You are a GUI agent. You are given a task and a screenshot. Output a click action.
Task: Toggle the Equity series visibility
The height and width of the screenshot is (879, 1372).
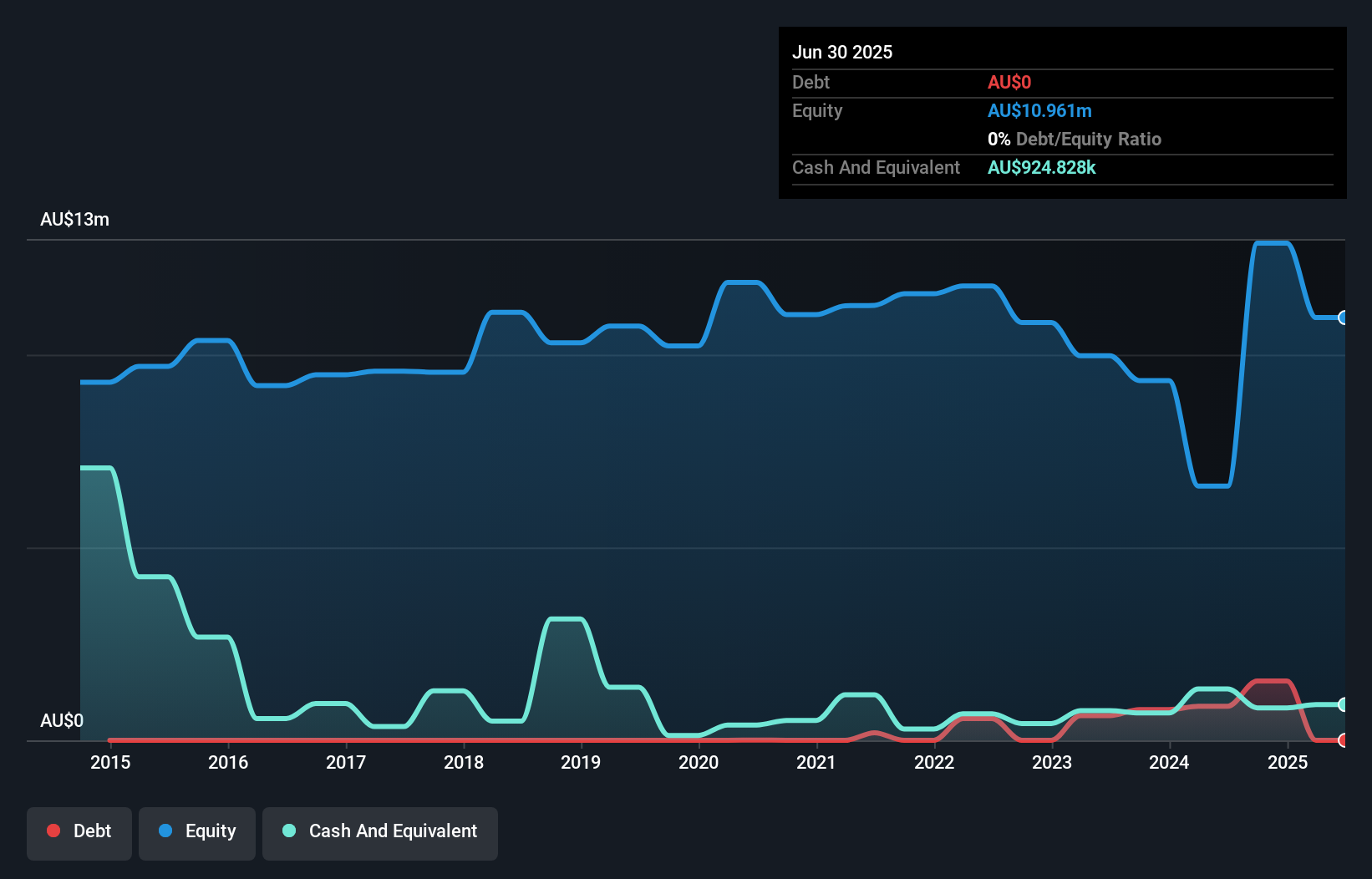196,832
